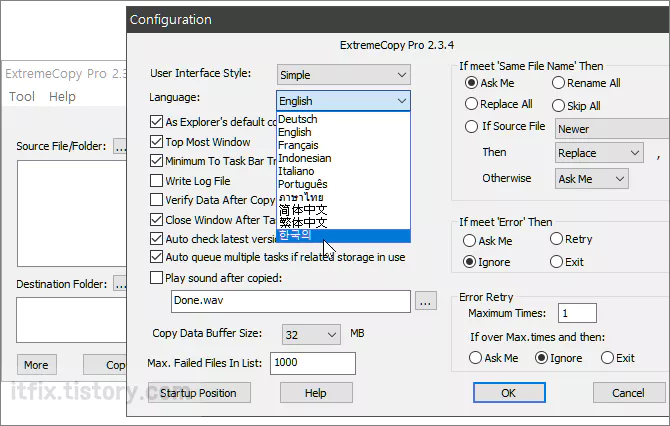Pick the Thai language option ภาษาไทย

344,197
